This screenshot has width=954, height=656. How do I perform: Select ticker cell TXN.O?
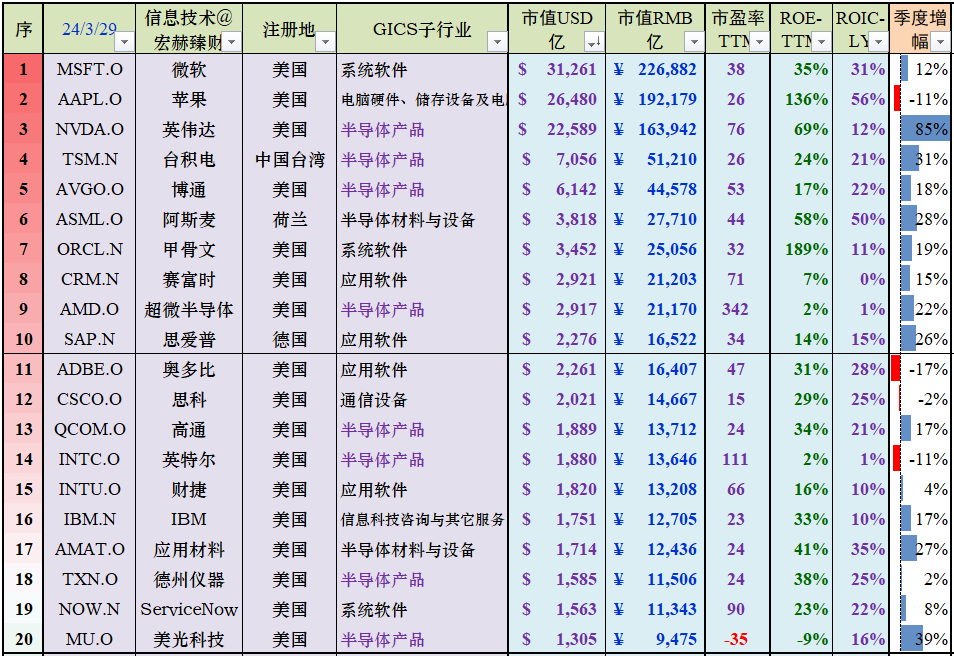click(89, 579)
